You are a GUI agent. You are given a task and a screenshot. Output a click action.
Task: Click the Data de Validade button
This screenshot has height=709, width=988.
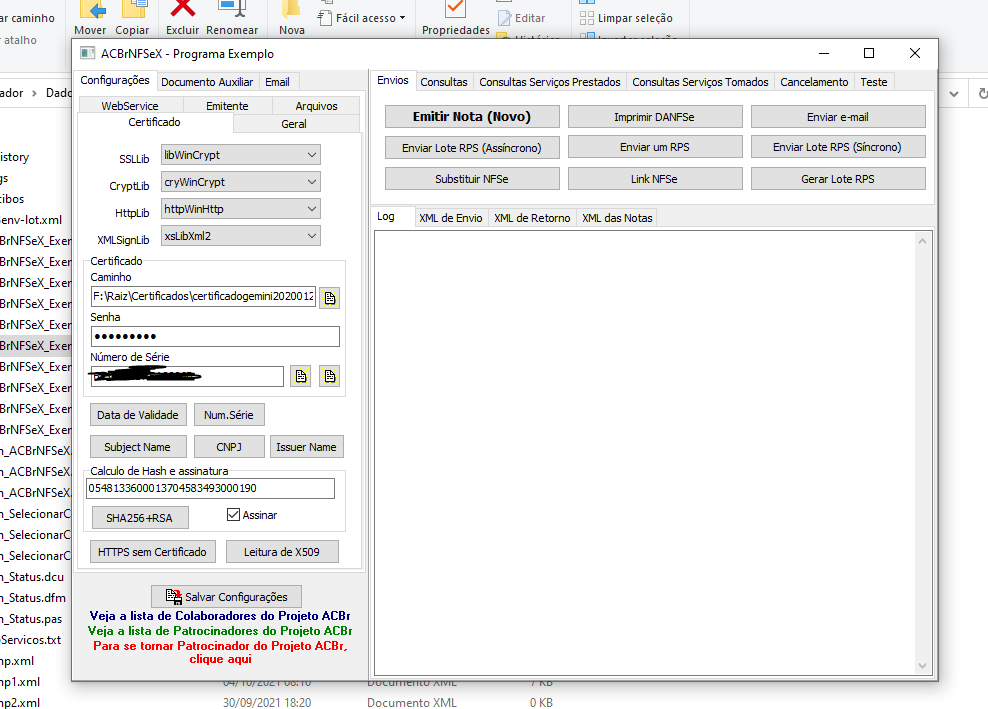pyautogui.click(x=138, y=415)
